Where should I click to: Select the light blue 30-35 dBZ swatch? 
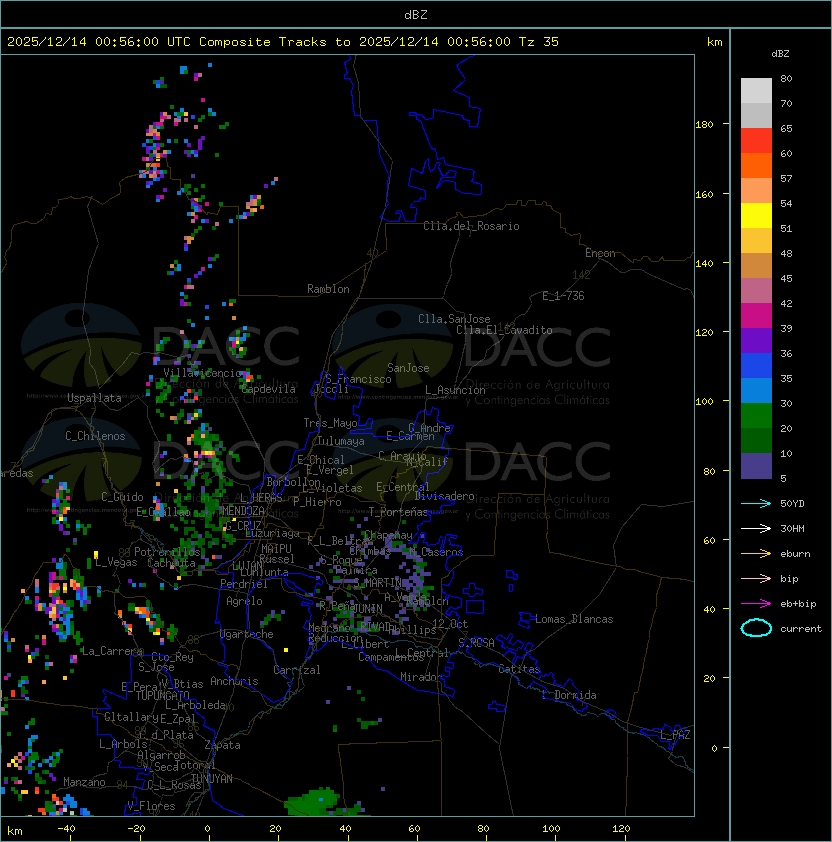click(x=756, y=390)
